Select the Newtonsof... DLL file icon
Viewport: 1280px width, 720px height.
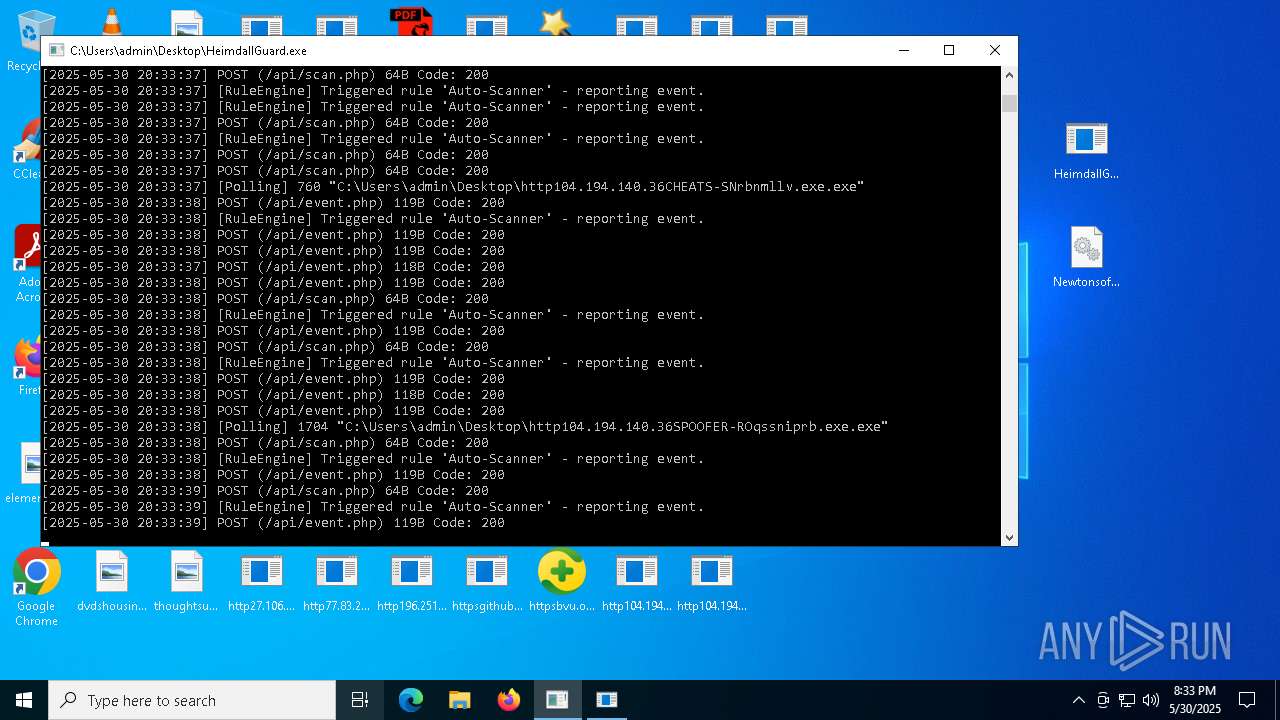pos(1086,258)
